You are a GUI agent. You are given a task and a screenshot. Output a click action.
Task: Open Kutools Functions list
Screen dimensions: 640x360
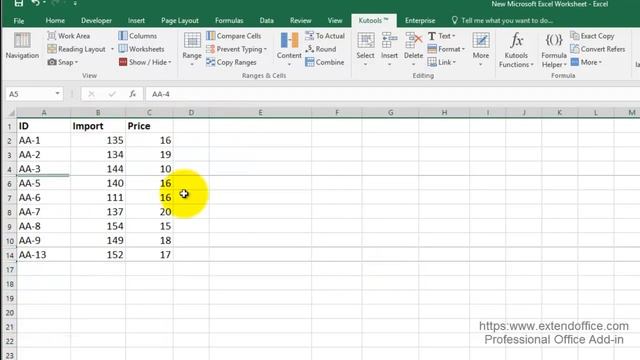[516, 50]
